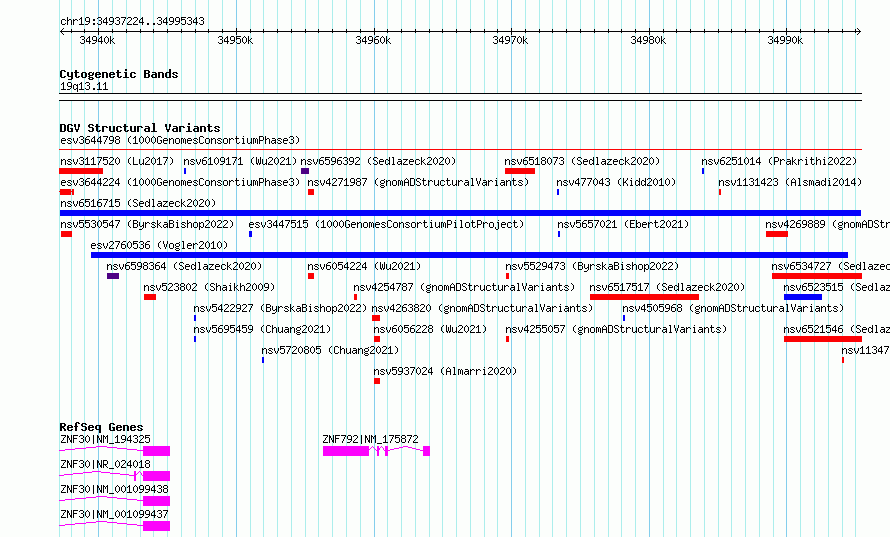Viewport: 890px width, 537px height.
Task: Select the purple glyph under nsv6596392
Action: coord(305,171)
